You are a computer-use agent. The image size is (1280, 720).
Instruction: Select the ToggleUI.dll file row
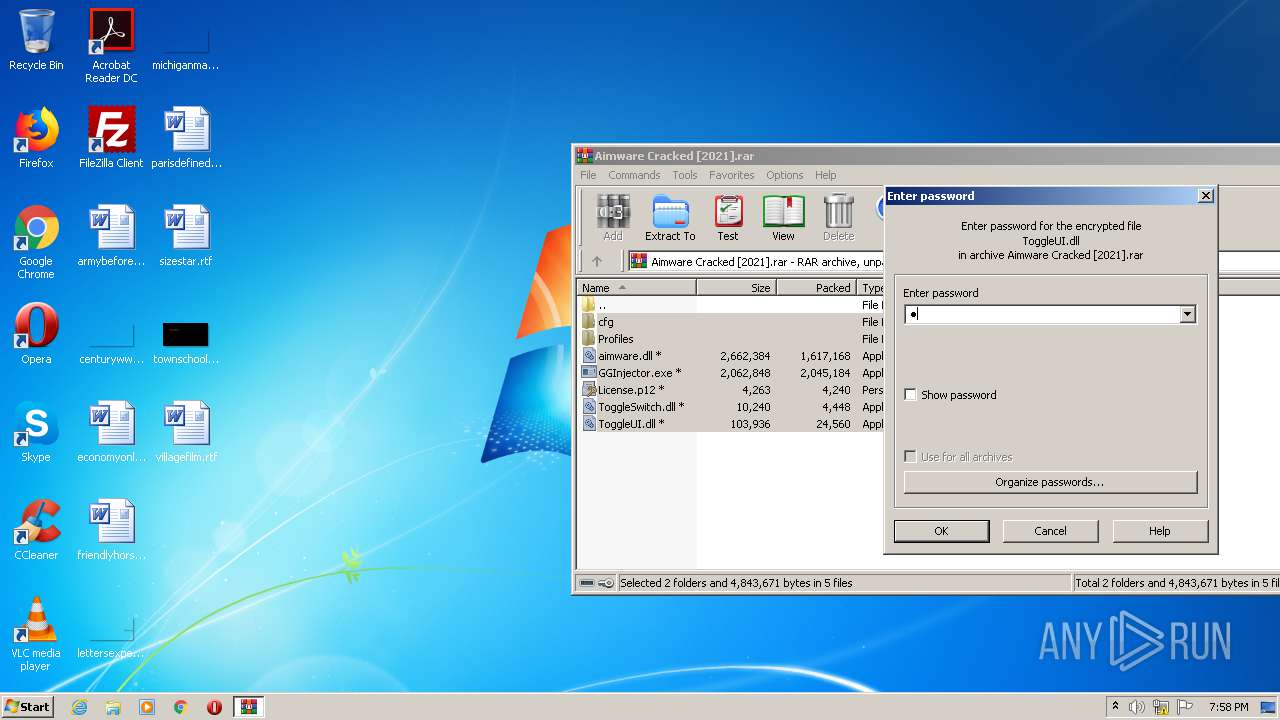(x=730, y=424)
